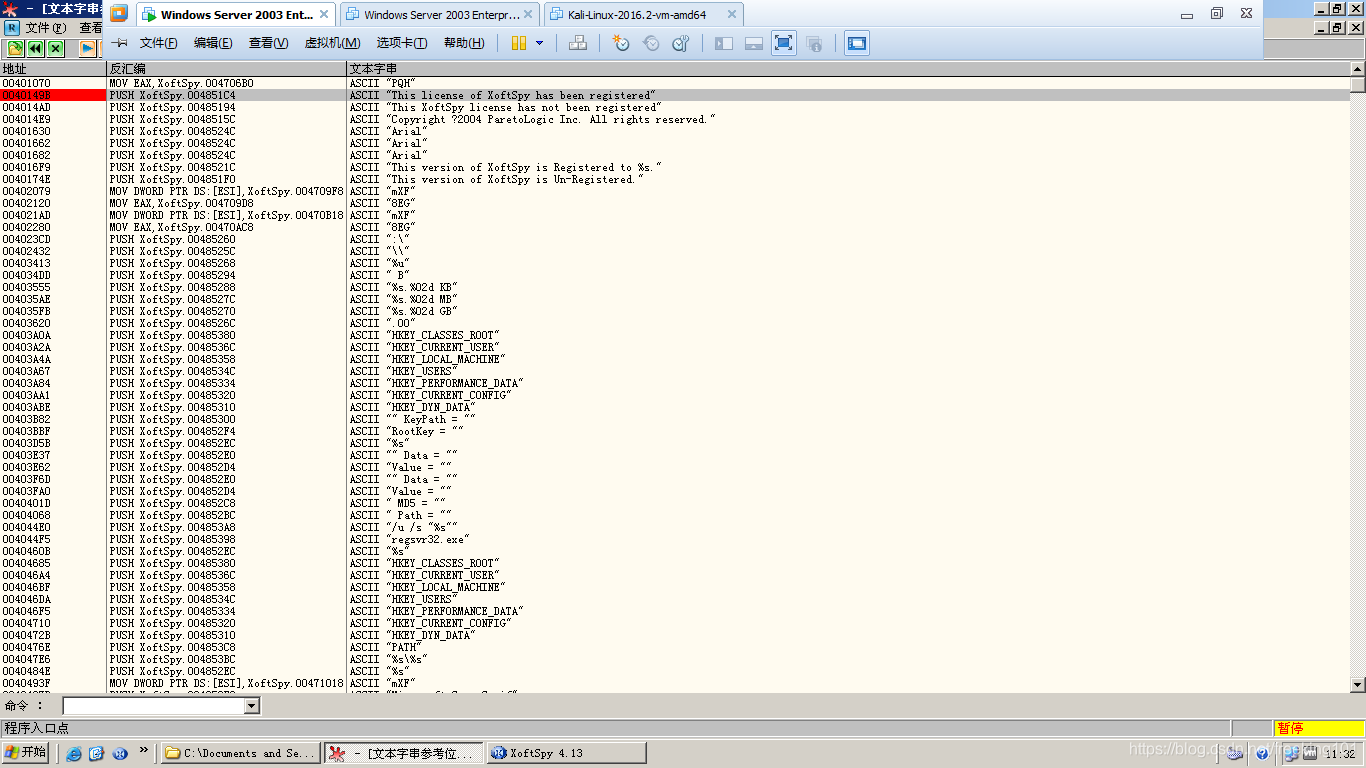The height and width of the screenshot is (768, 1366).
Task: Open VMware 编辑(E) menu
Action: point(213,43)
